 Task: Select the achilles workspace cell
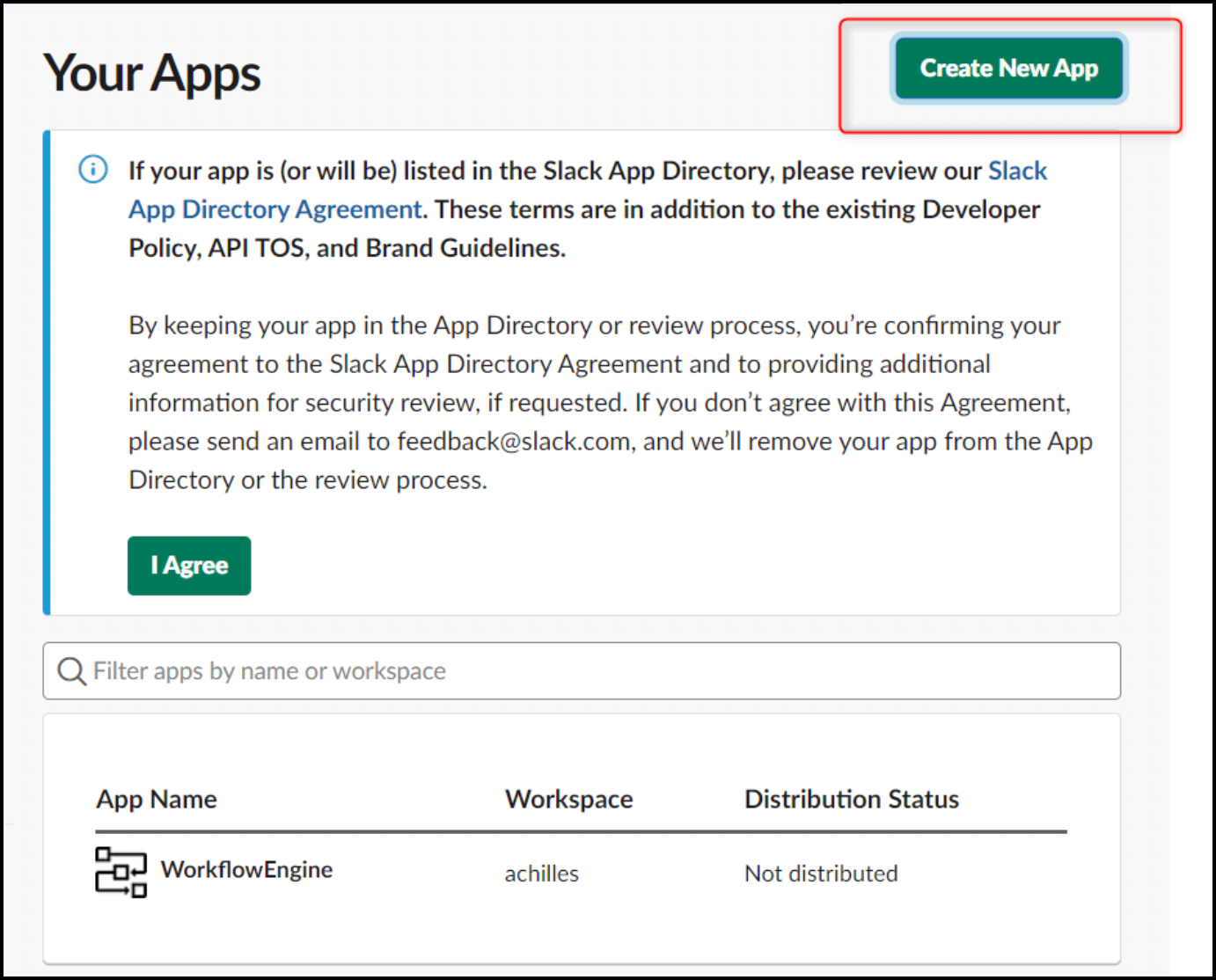click(541, 874)
